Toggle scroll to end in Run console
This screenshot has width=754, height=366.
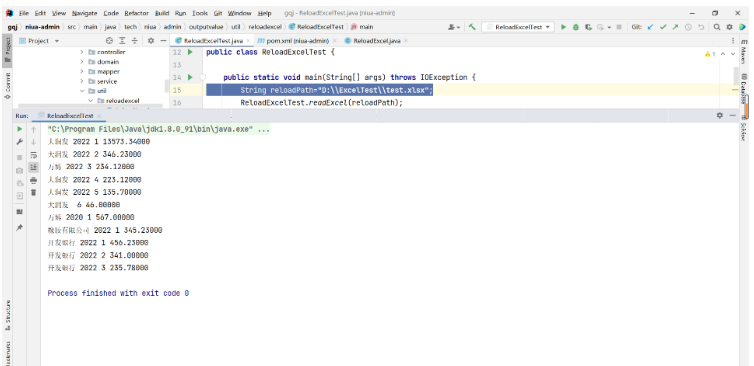pyautogui.click(x=33, y=167)
